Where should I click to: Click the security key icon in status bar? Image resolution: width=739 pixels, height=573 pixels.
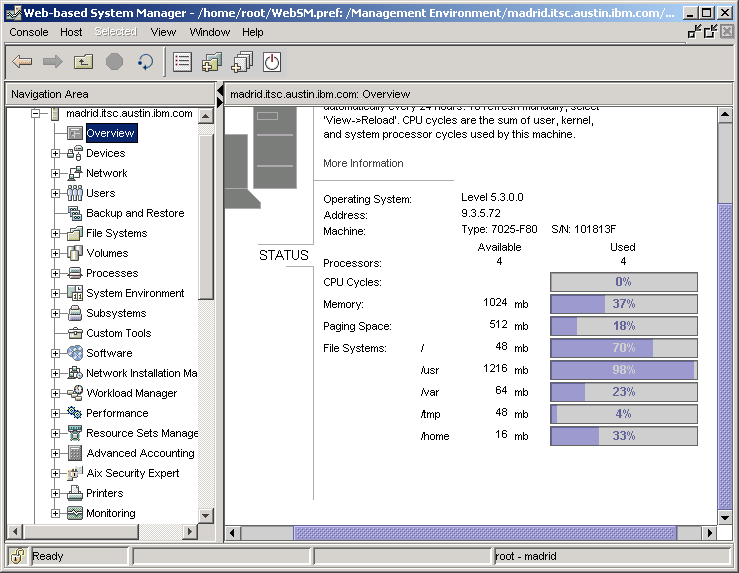click(17, 556)
